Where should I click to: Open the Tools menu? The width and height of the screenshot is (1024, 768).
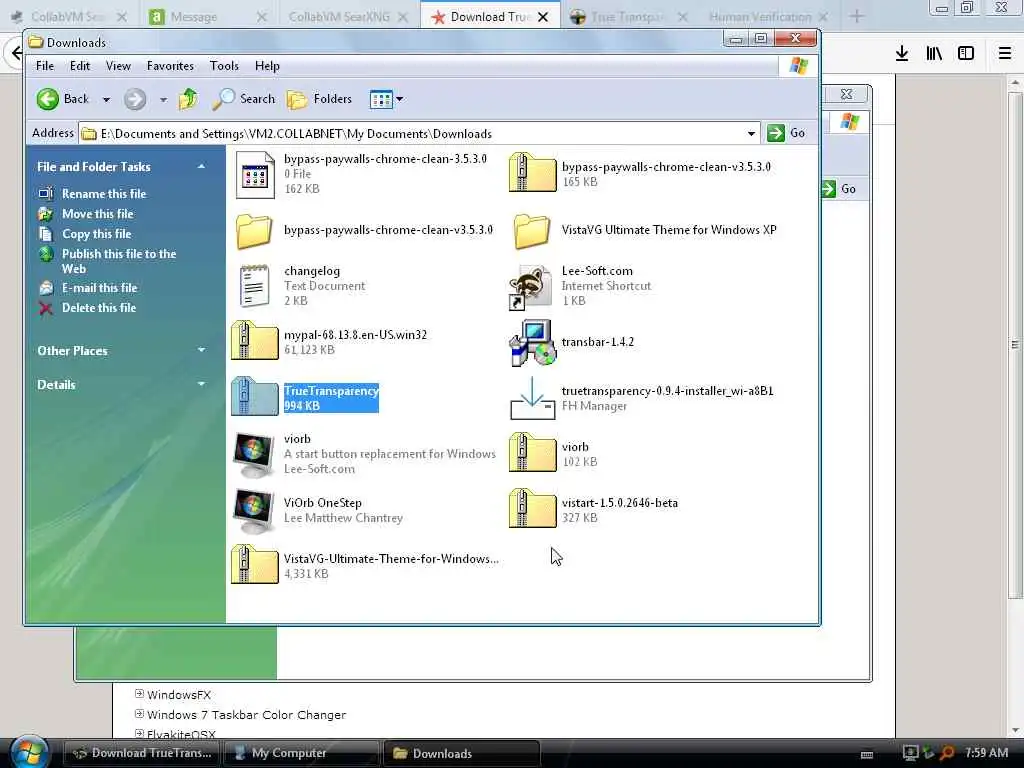[x=224, y=66]
